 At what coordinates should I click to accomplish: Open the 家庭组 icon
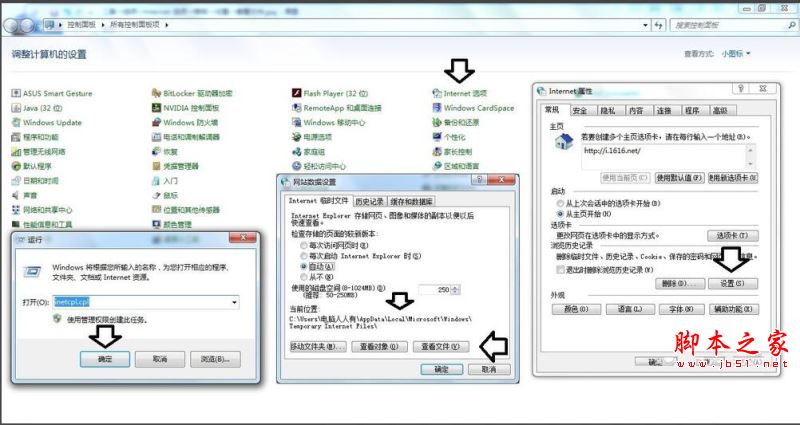pos(296,152)
